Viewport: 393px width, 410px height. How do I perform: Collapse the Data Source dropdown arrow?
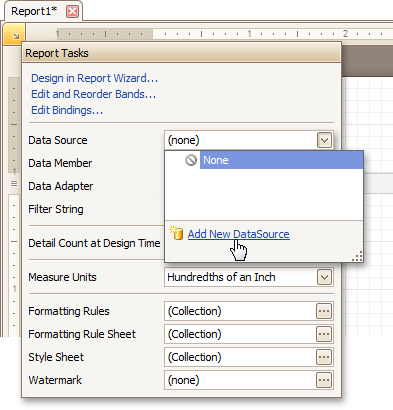tap(324, 140)
